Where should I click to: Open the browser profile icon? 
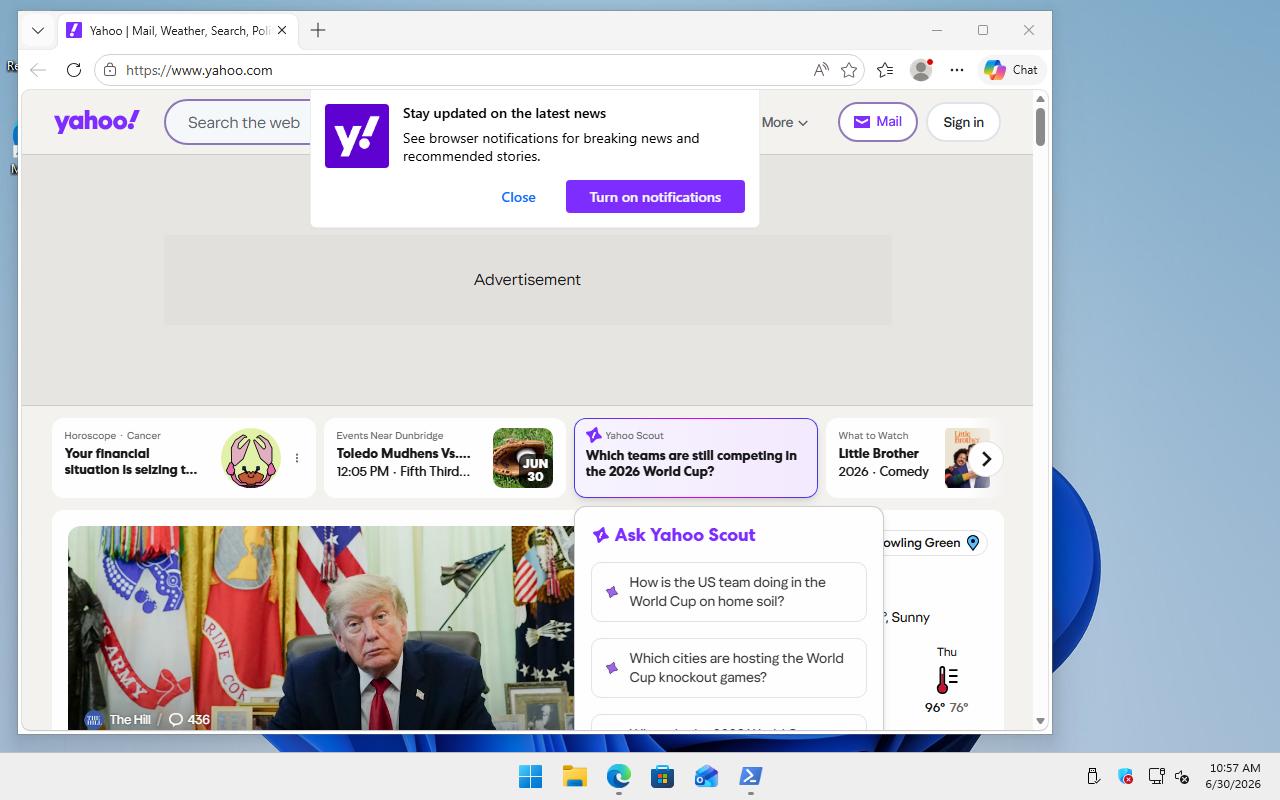click(x=921, y=70)
